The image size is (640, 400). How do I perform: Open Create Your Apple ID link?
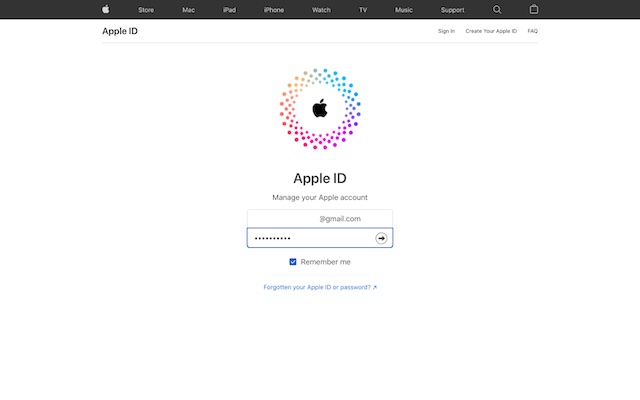click(491, 31)
